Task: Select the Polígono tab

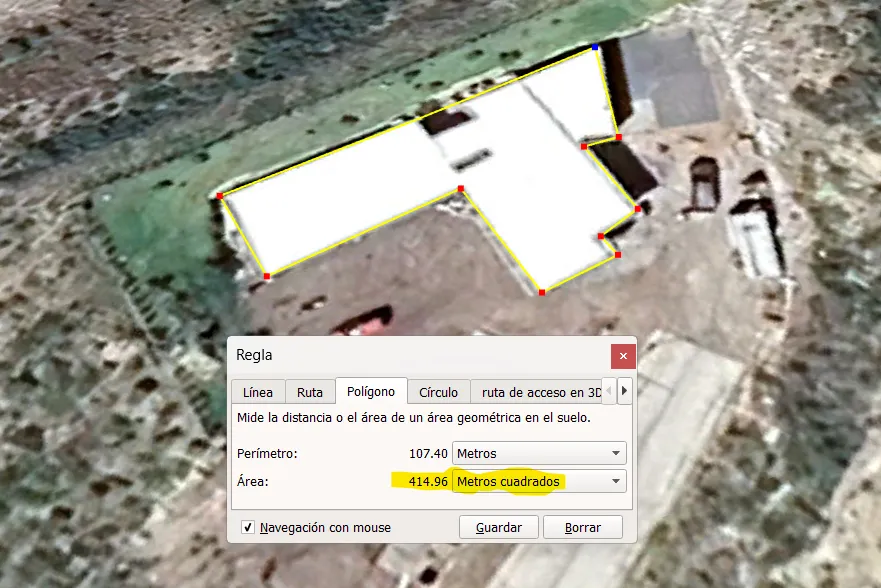Action: pos(371,391)
